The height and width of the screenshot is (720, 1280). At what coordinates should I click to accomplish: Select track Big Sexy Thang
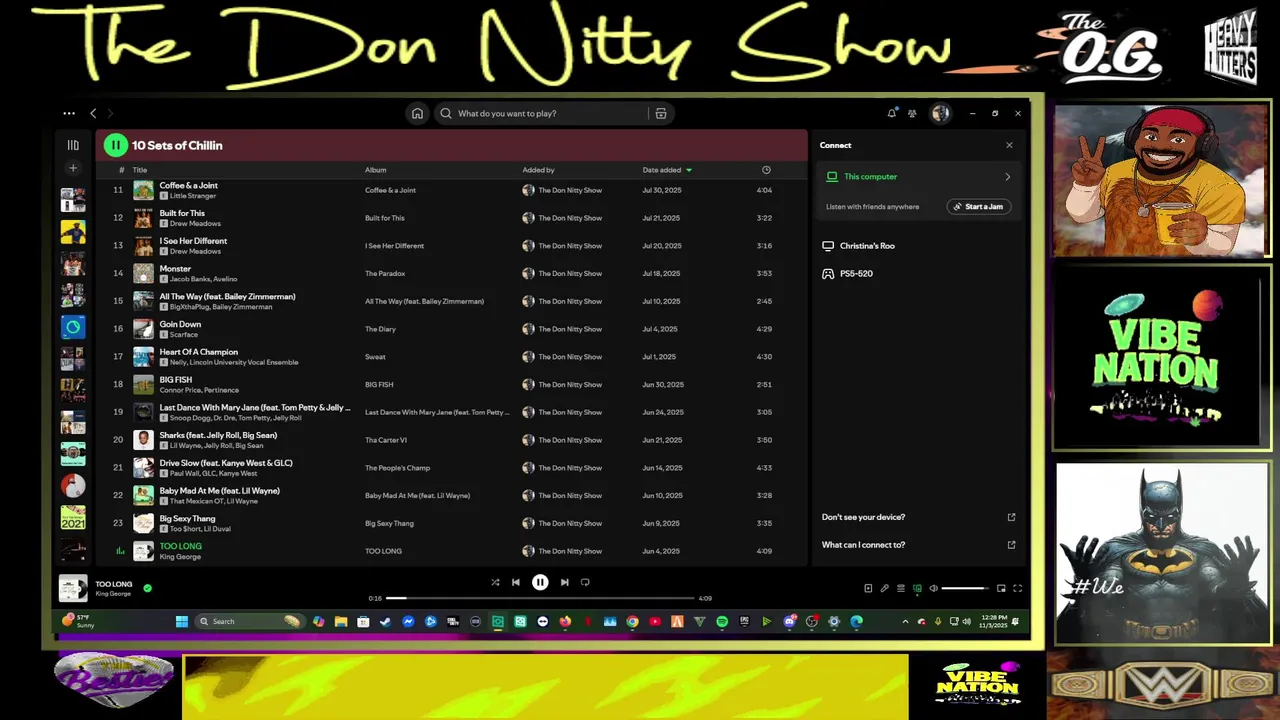click(x=187, y=519)
